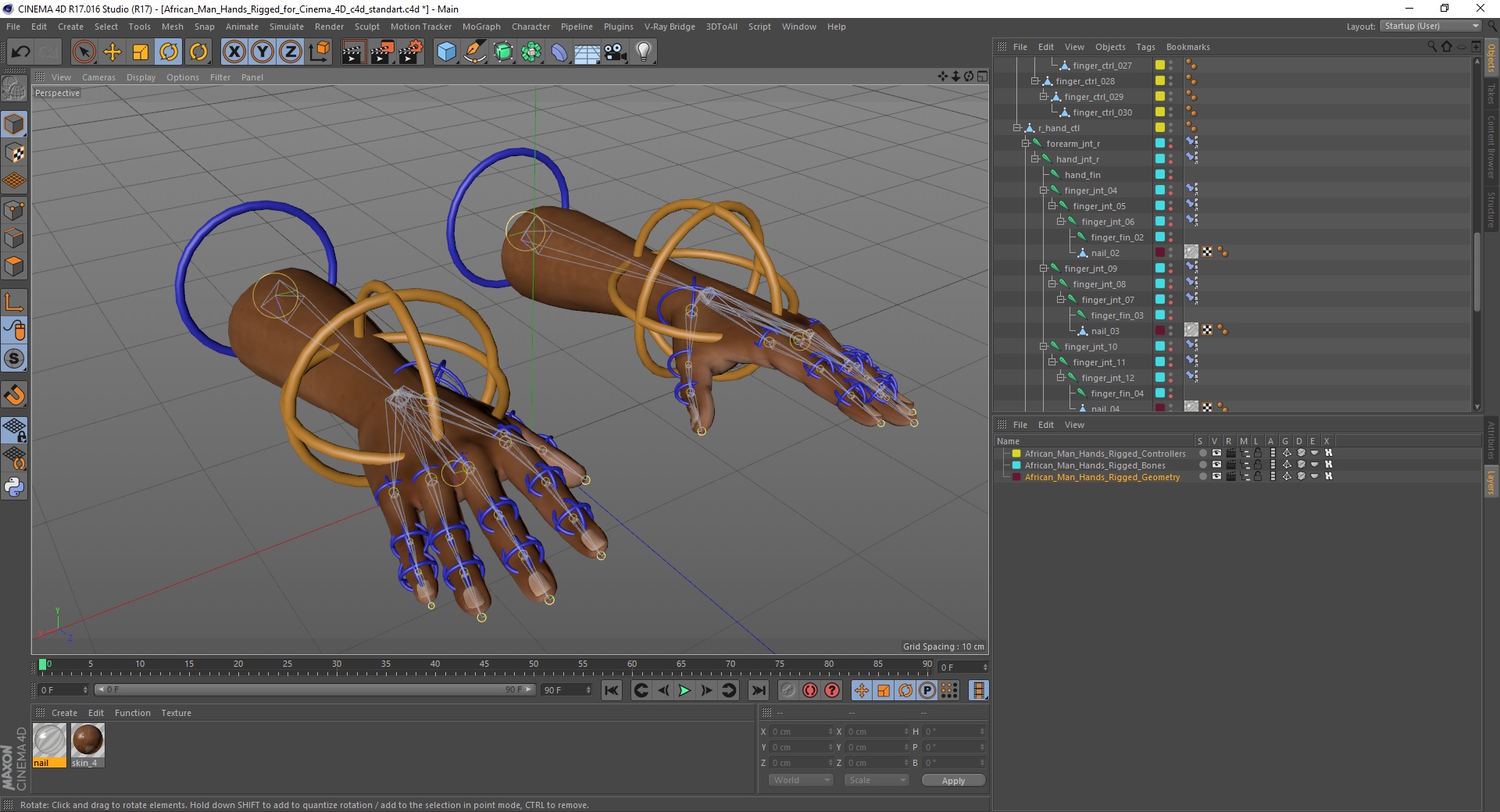
Task: Add a Cube primitive
Action: tap(446, 52)
